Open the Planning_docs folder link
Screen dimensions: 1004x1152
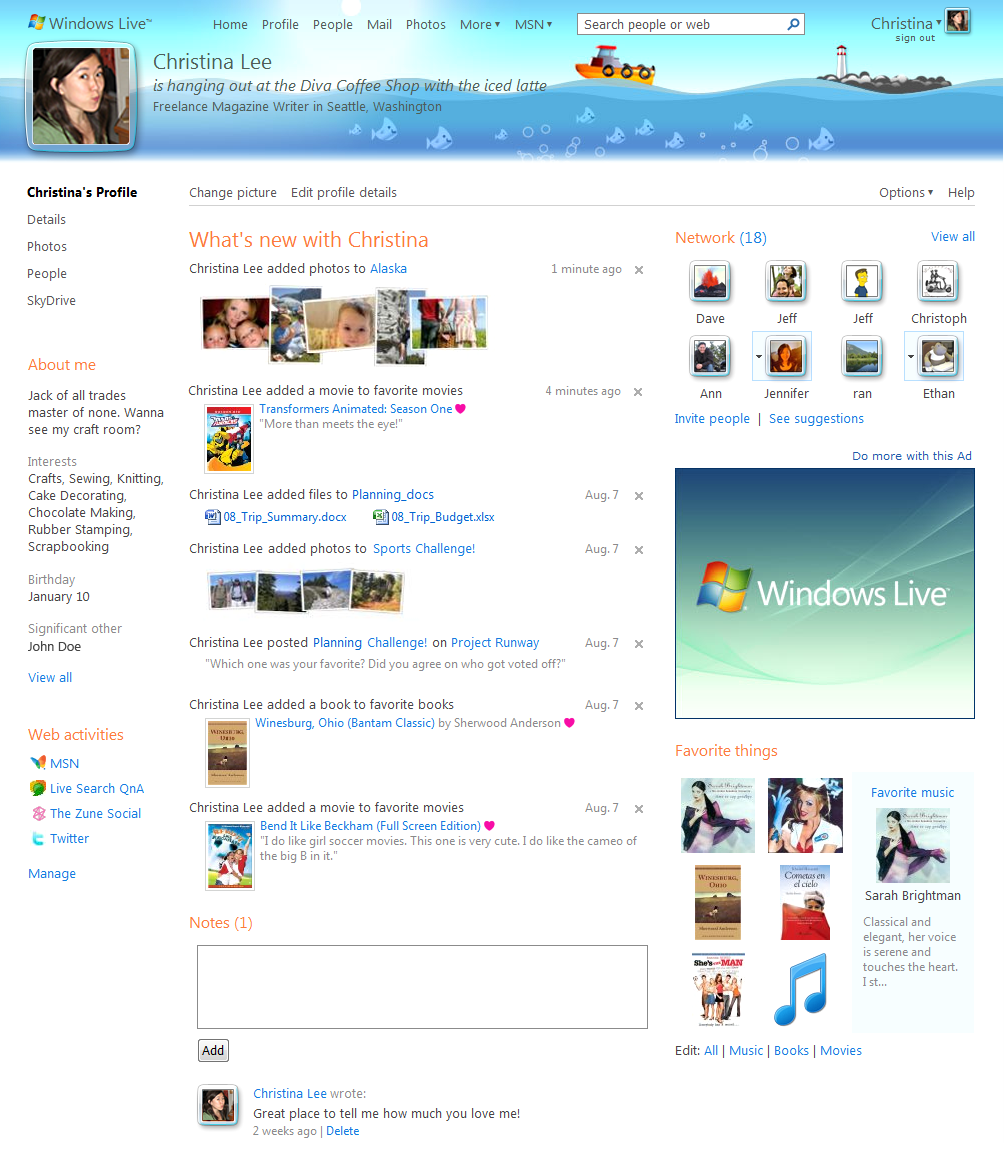click(x=393, y=494)
